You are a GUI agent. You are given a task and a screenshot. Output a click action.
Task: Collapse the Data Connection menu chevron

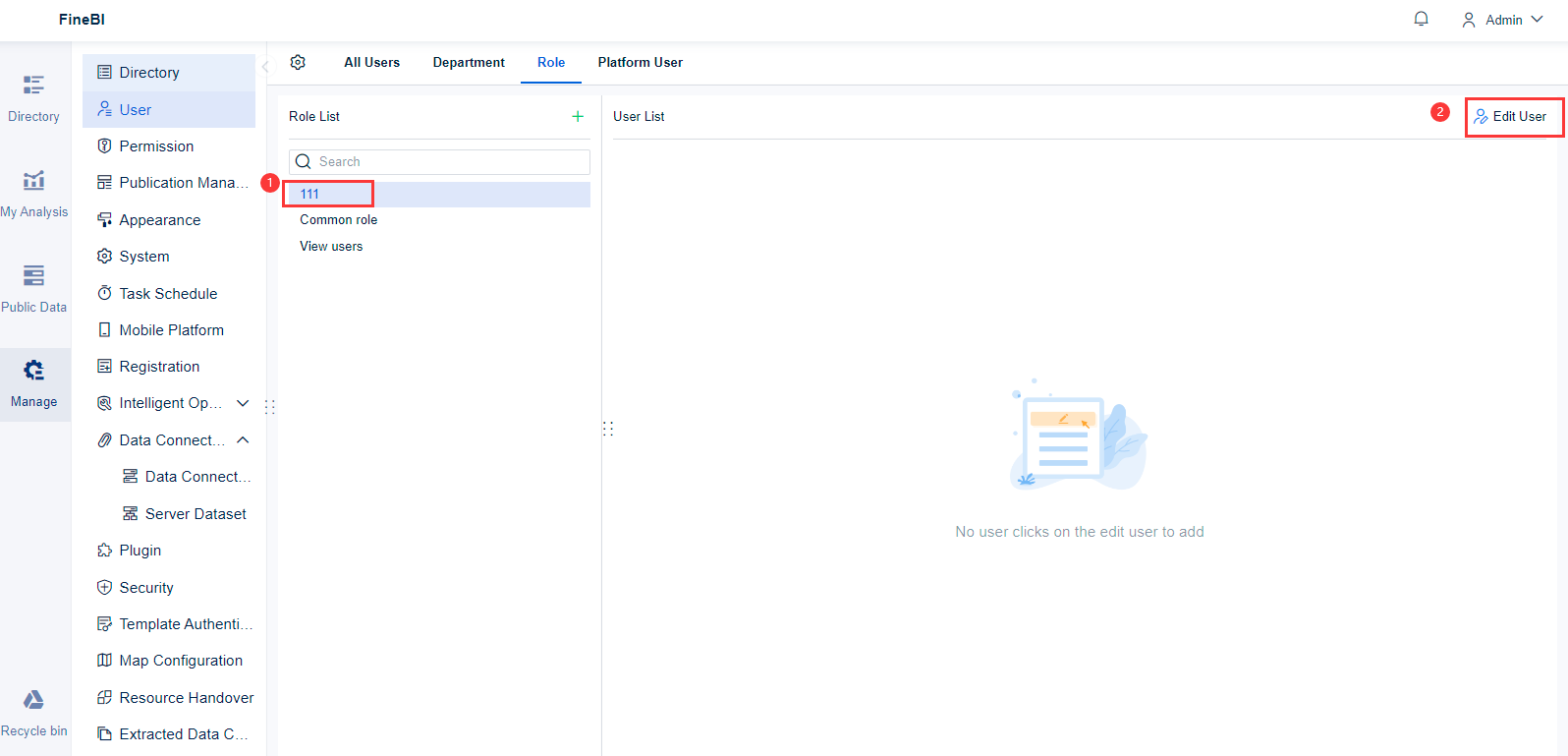click(243, 439)
